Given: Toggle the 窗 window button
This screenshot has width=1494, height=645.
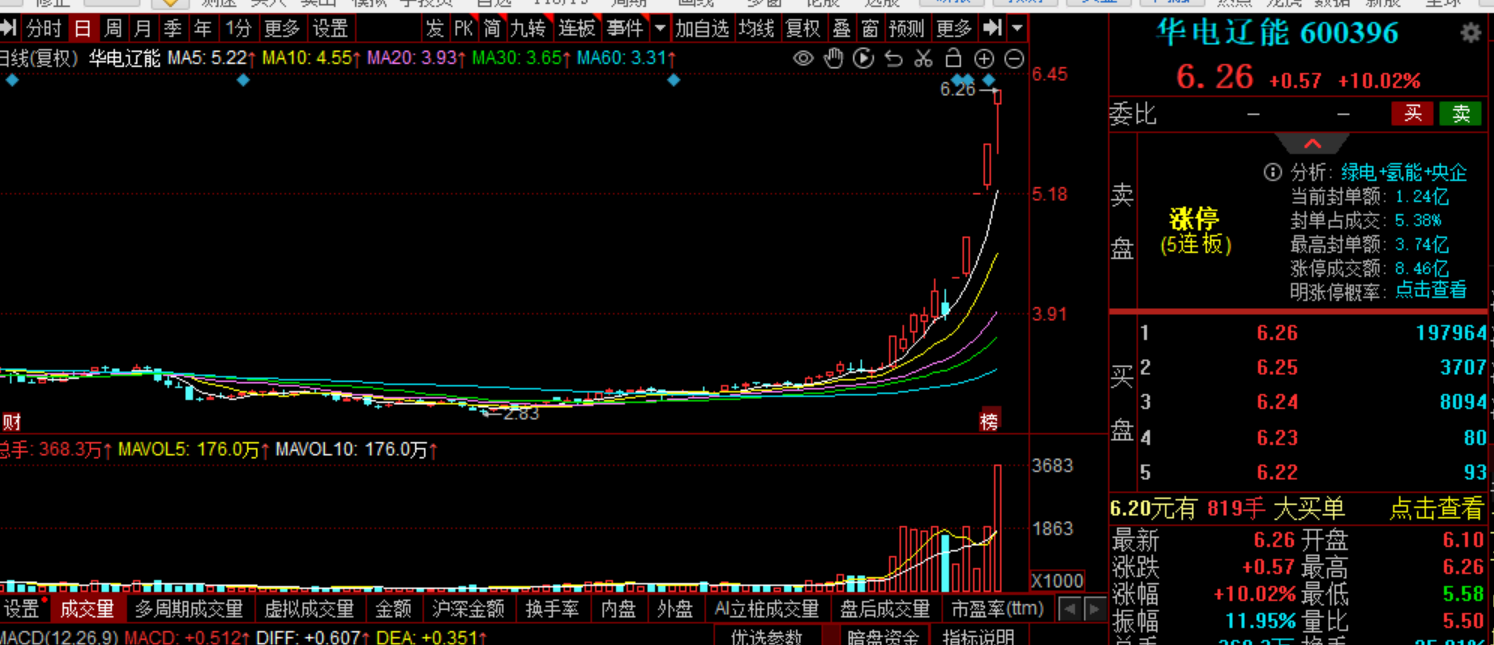Looking at the screenshot, I should (871, 28).
